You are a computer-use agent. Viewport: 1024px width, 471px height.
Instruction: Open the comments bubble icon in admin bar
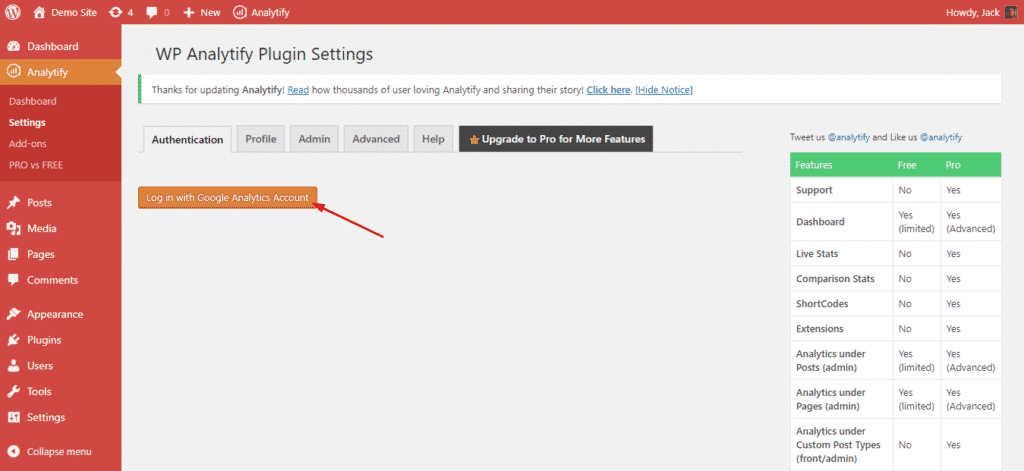pyautogui.click(x=152, y=12)
